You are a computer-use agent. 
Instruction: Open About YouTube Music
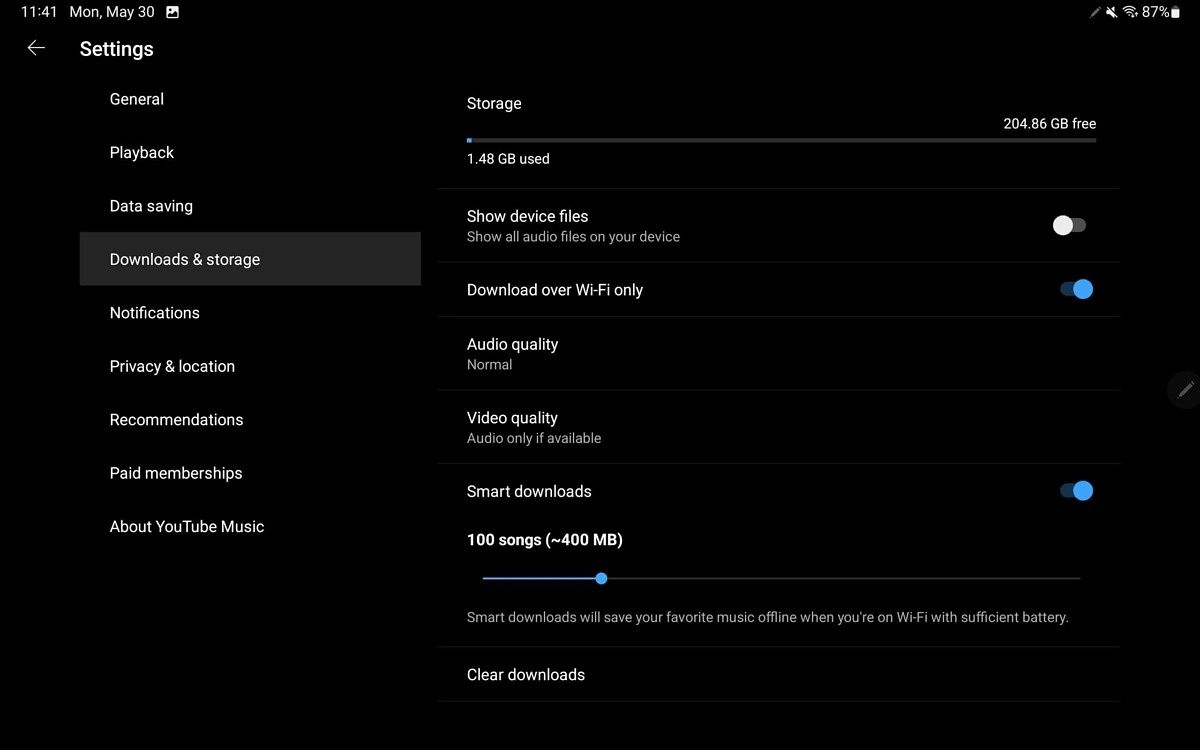click(x=186, y=526)
